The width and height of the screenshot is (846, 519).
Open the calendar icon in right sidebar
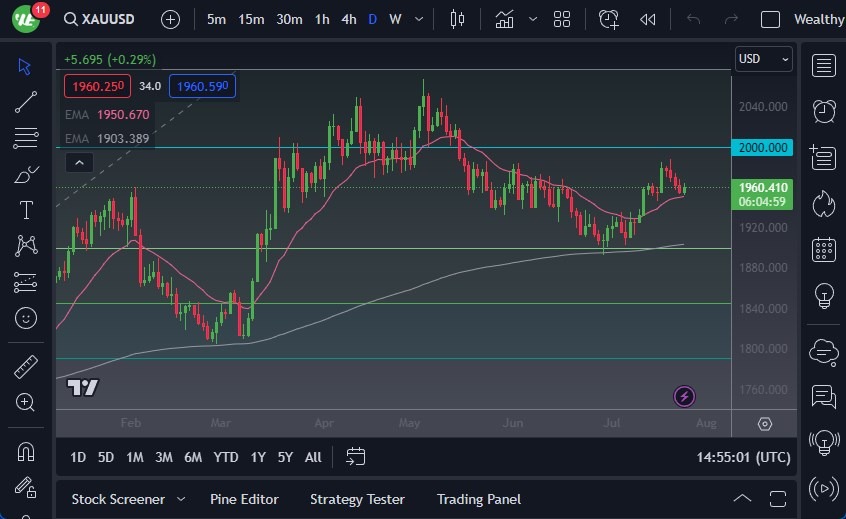click(824, 249)
